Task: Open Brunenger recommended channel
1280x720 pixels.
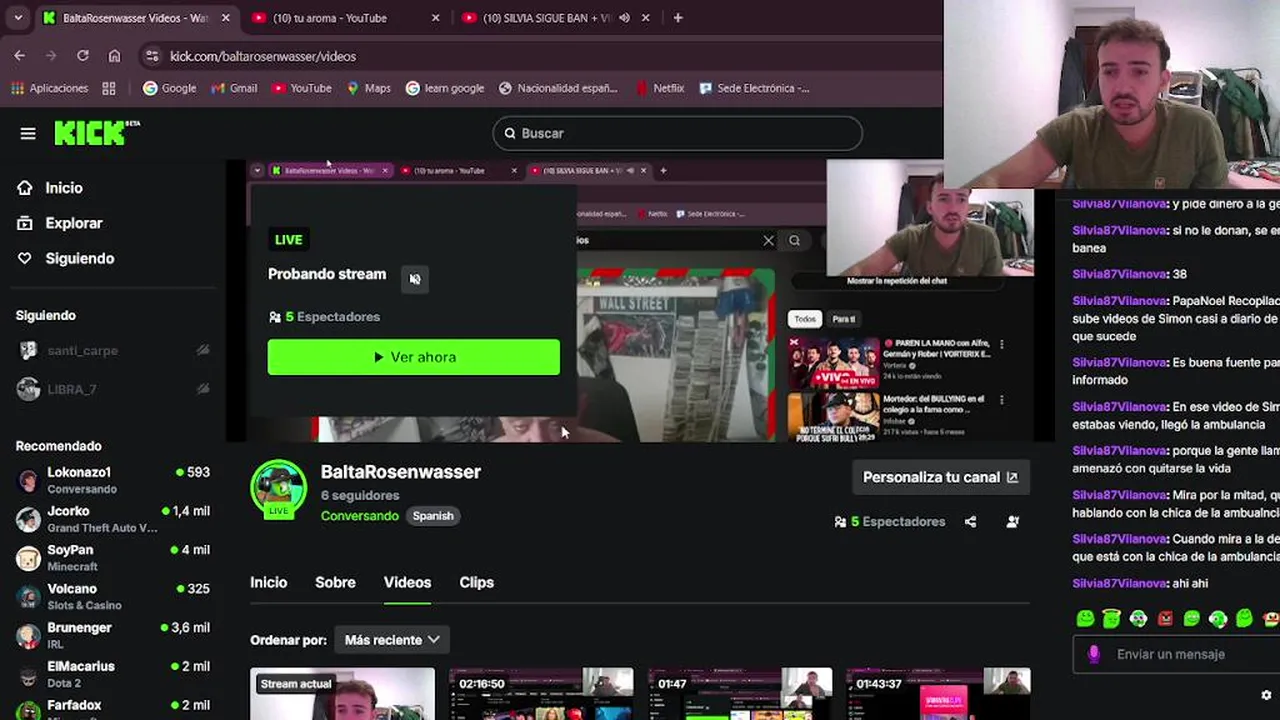Action: pos(113,636)
